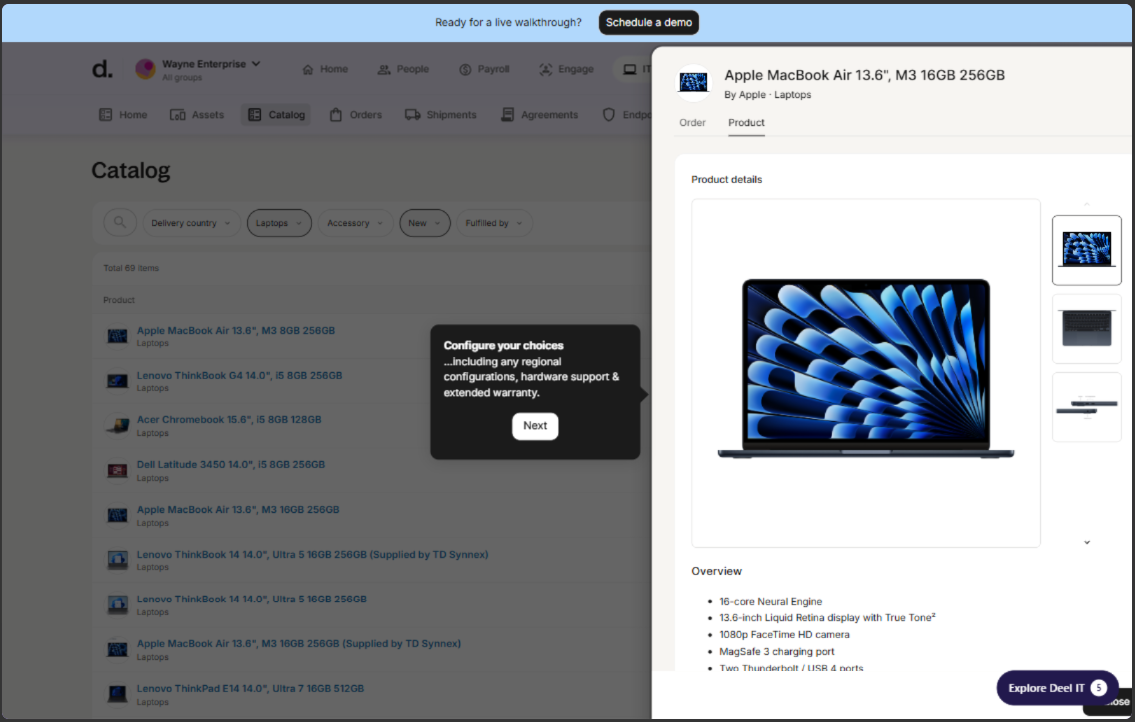The height and width of the screenshot is (722, 1135).
Task: Switch to the Order tab
Action: (692, 123)
